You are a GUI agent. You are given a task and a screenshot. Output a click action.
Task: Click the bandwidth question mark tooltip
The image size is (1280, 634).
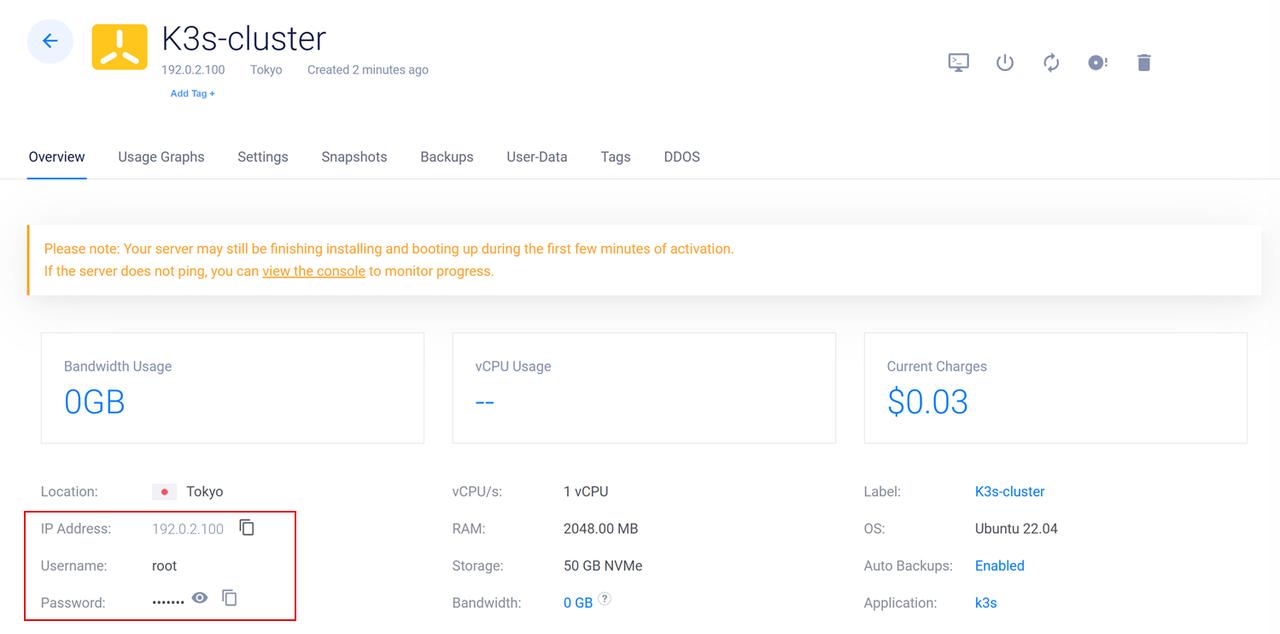[605, 599]
